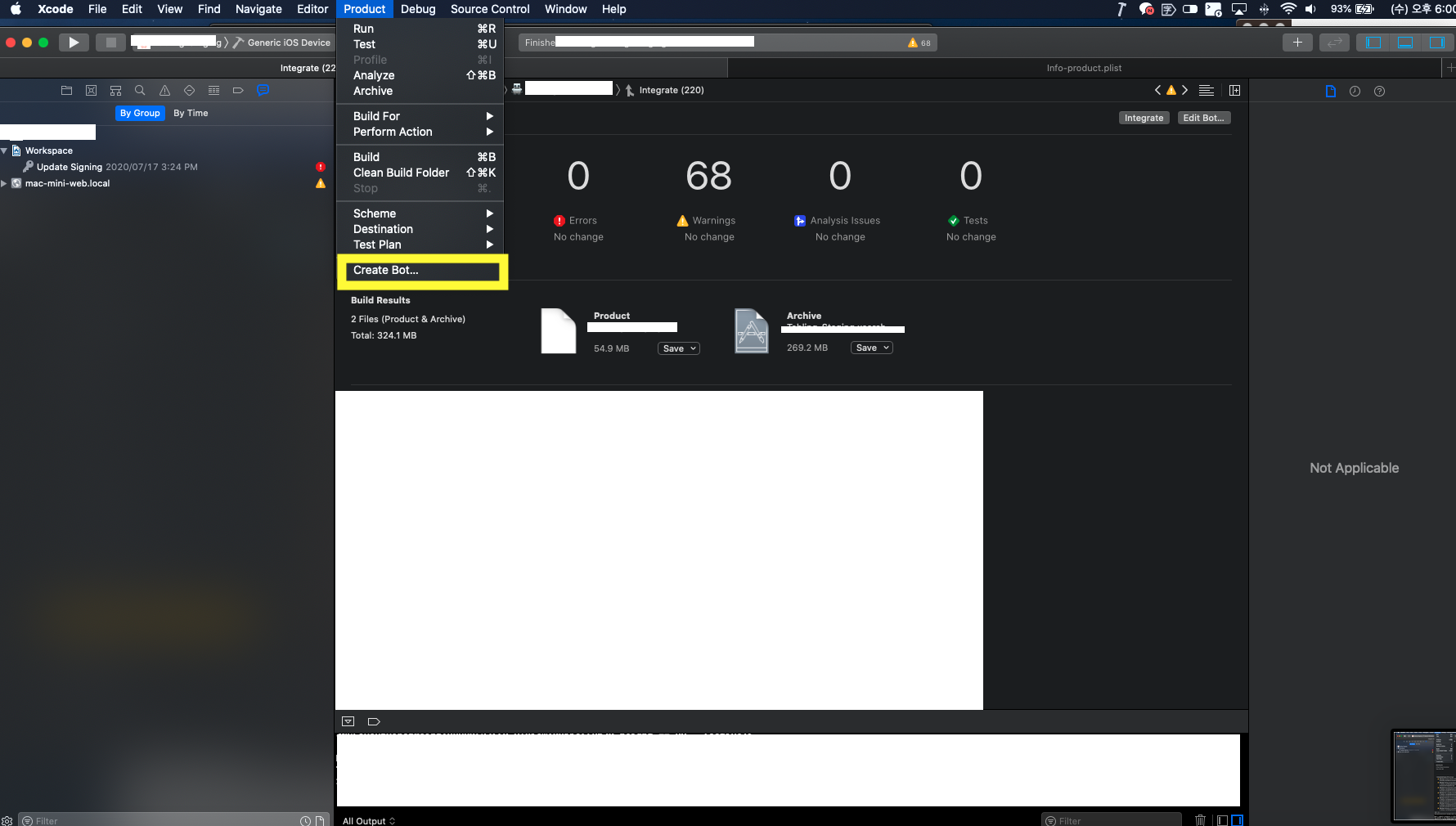Viewport: 1456px width, 826px height.
Task: Toggle the navigator panel visibility
Action: point(1373,43)
